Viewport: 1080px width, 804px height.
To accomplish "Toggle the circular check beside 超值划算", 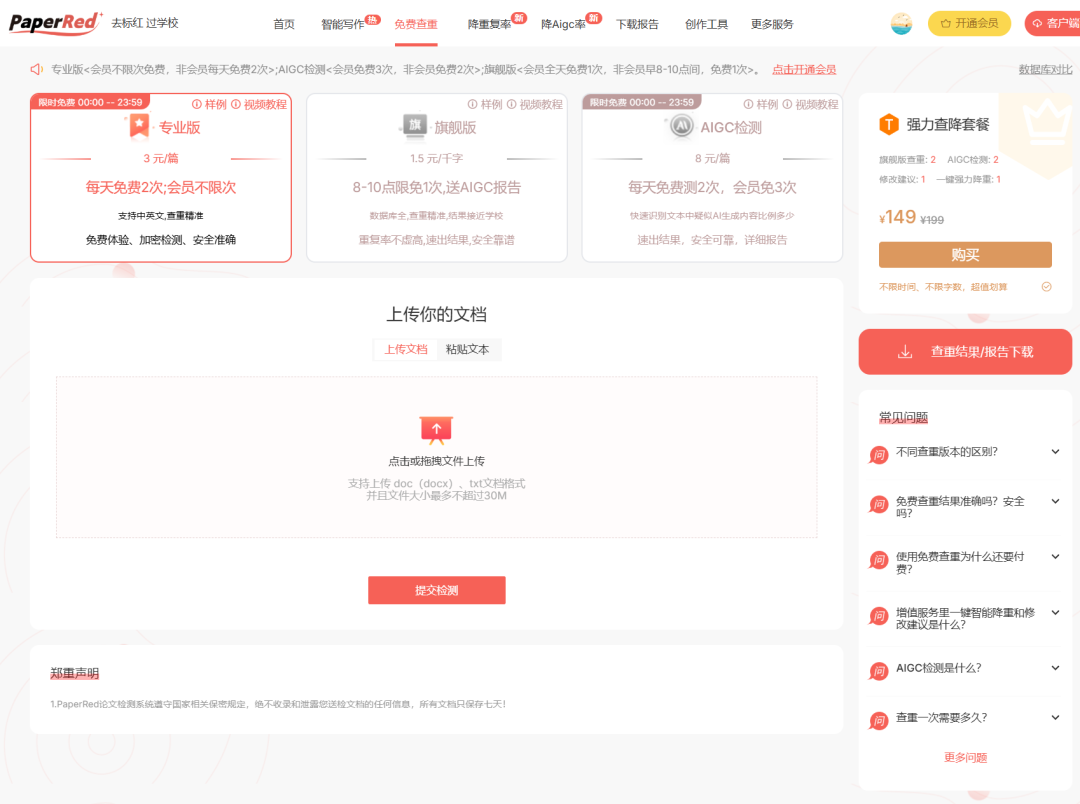I will coord(1046,287).
